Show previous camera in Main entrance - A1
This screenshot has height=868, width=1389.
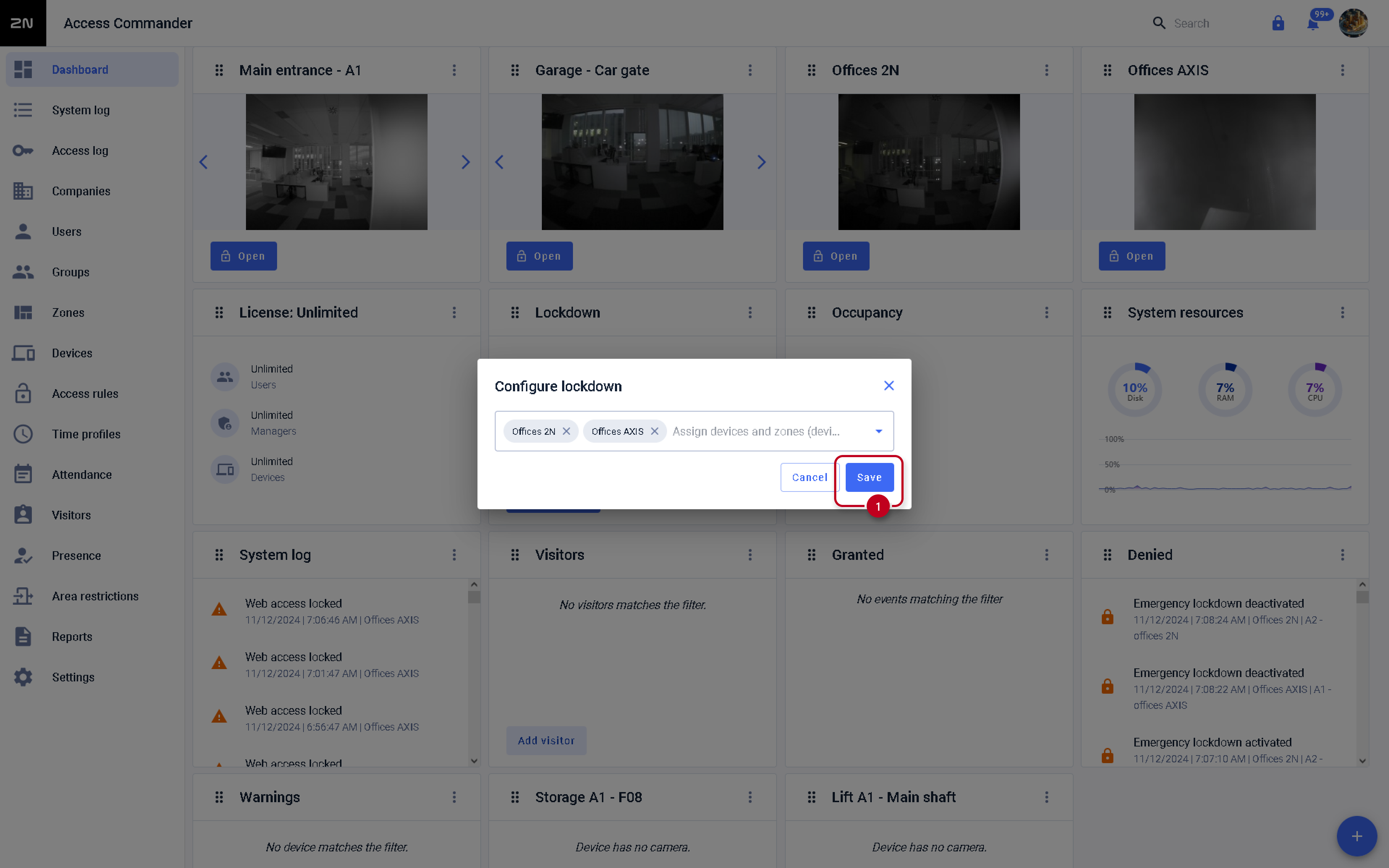203,162
